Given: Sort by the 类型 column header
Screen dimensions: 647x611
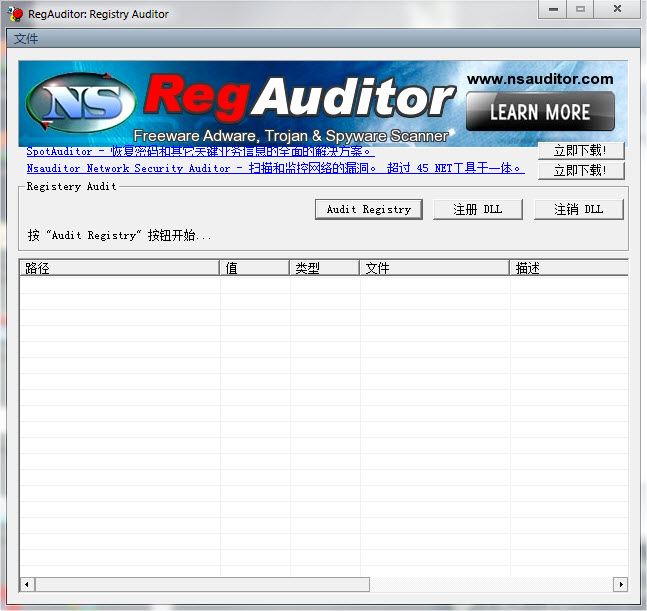Looking at the screenshot, I should 324,268.
